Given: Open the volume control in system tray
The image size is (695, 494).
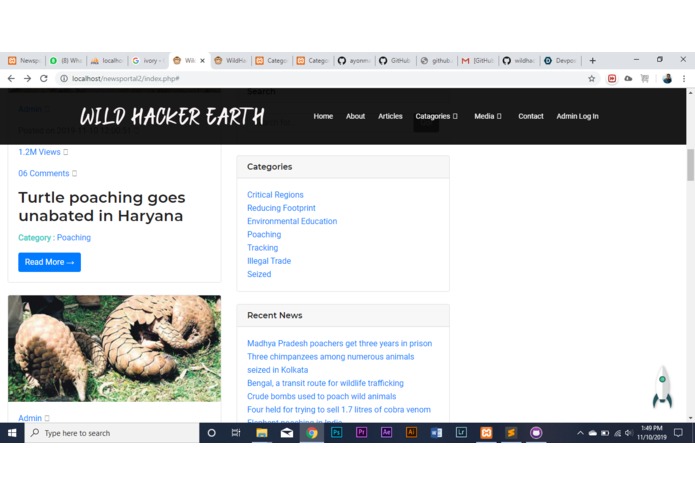Looking at the screenshot, I should coord(628,433).
